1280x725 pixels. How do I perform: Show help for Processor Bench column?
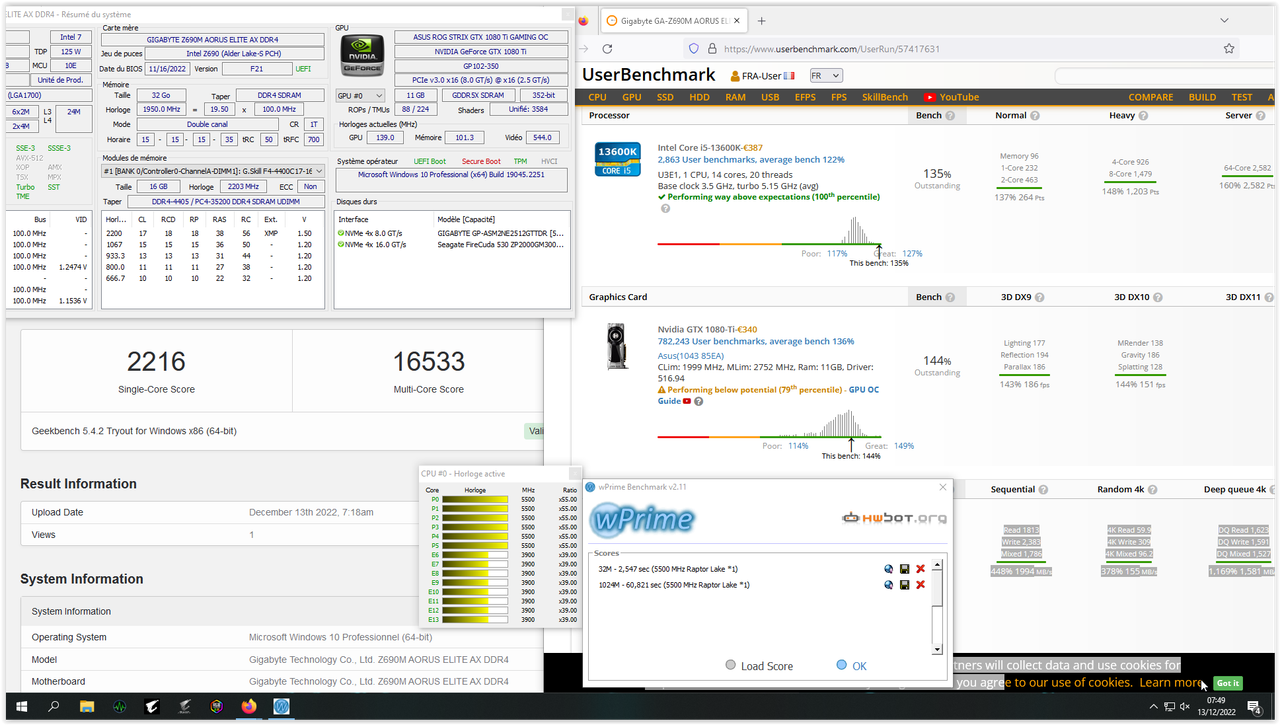950,115
